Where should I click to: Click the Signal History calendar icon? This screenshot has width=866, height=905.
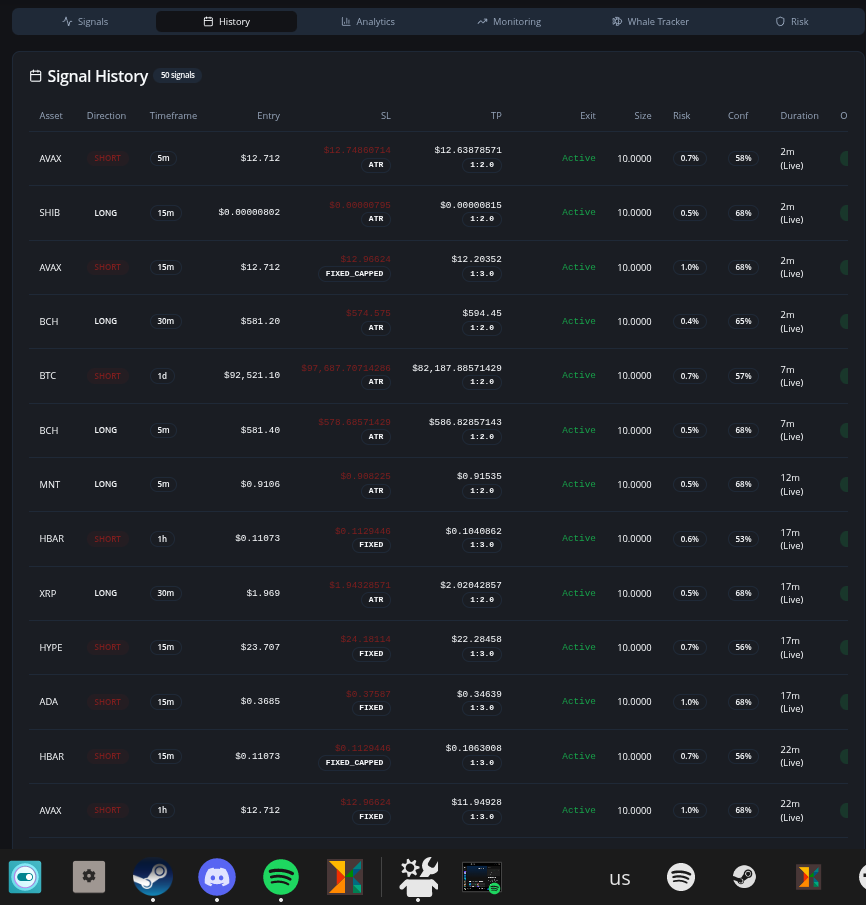coord(34,76)
